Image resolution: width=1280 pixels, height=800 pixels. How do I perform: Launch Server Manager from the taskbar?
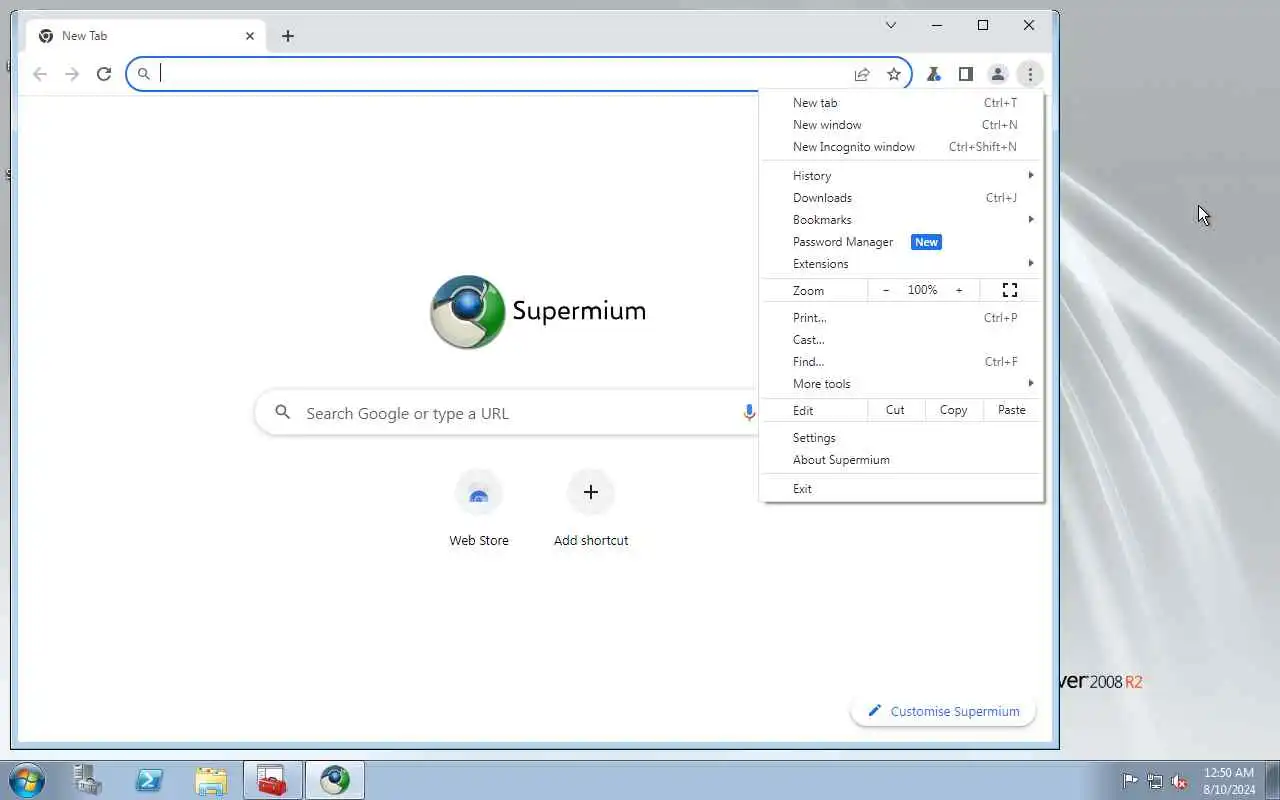pyautogui.click(x=88, y=780)
